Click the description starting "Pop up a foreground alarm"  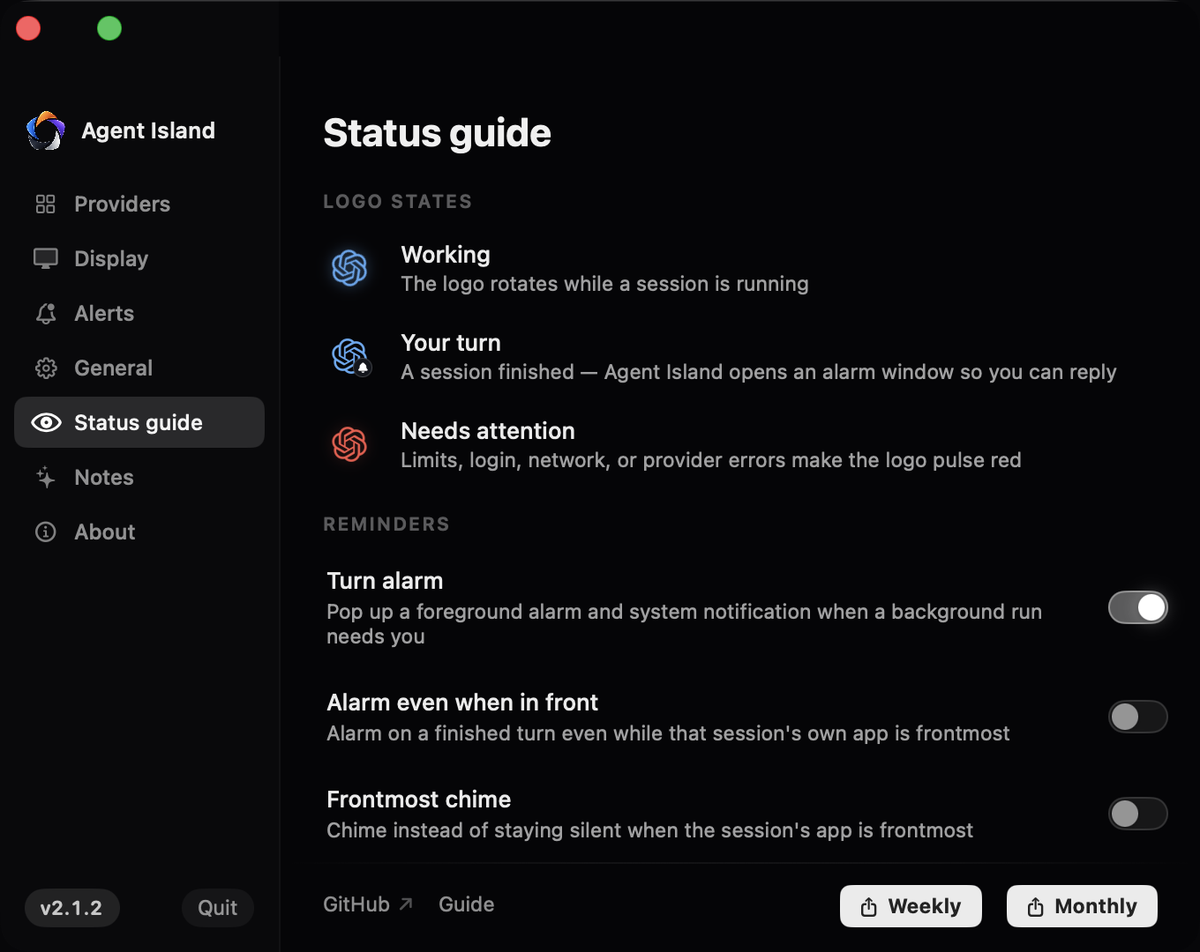pyautogui.click(x=685, y=624)
